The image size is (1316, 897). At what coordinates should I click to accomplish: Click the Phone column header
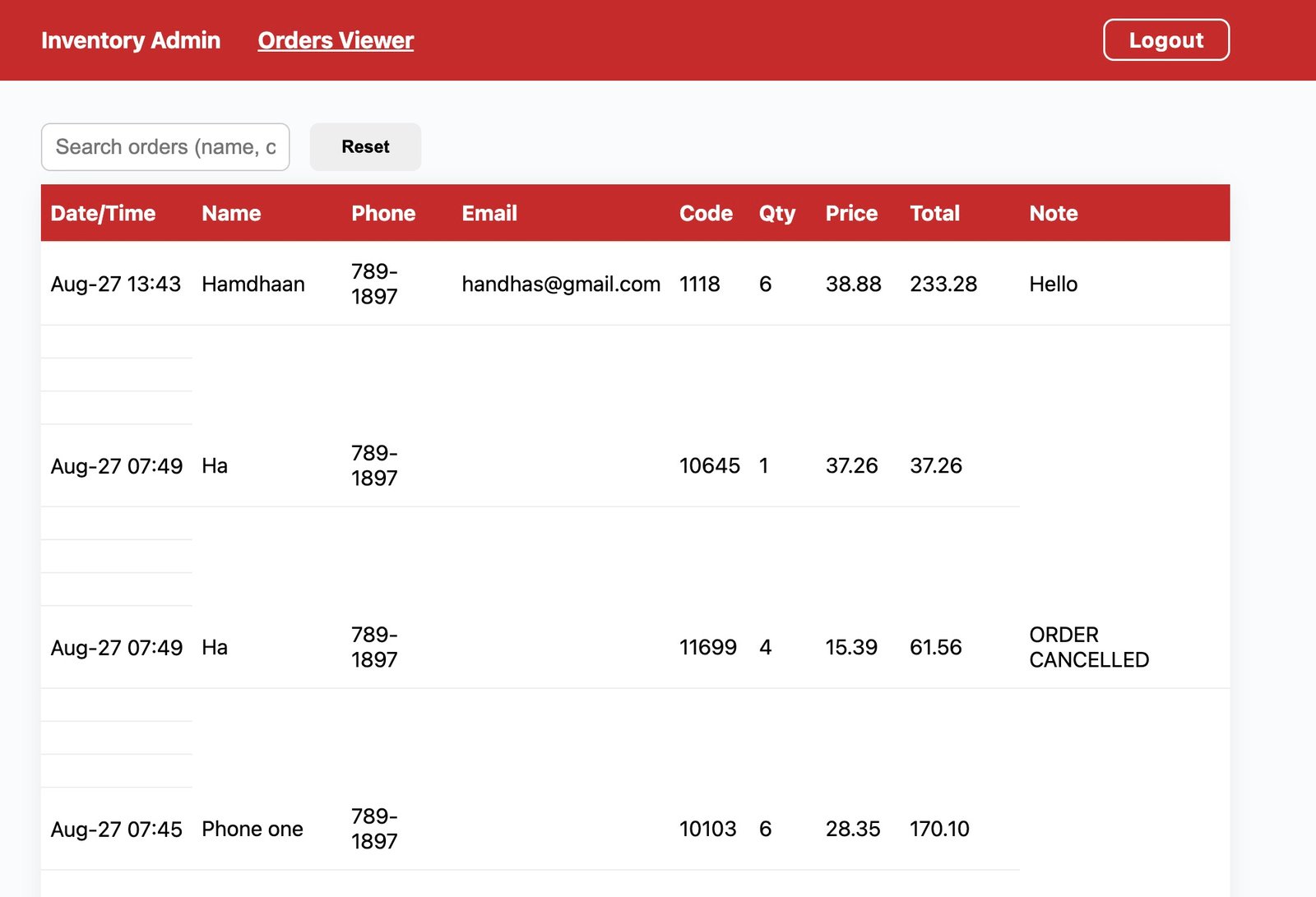pyautogui.click(x=383, y=213)
